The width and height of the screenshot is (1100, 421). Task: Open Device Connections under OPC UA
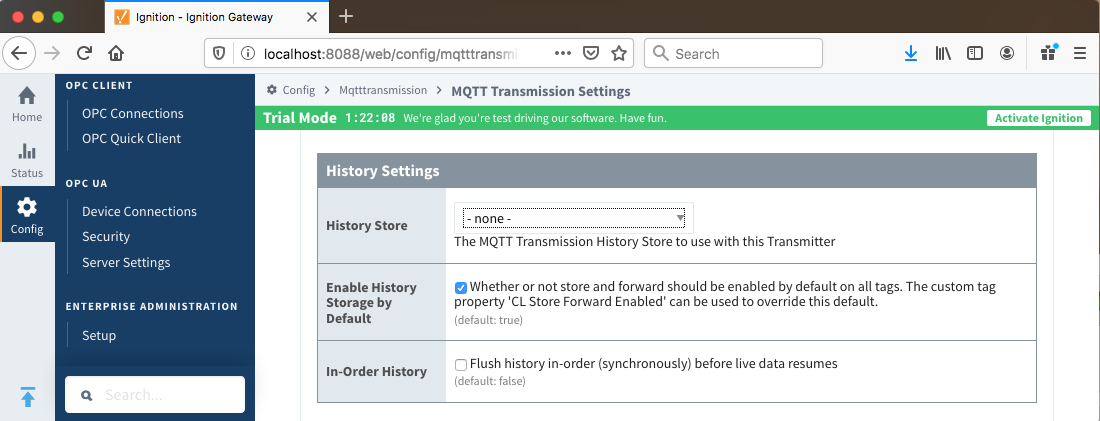[x=139, y=211]
